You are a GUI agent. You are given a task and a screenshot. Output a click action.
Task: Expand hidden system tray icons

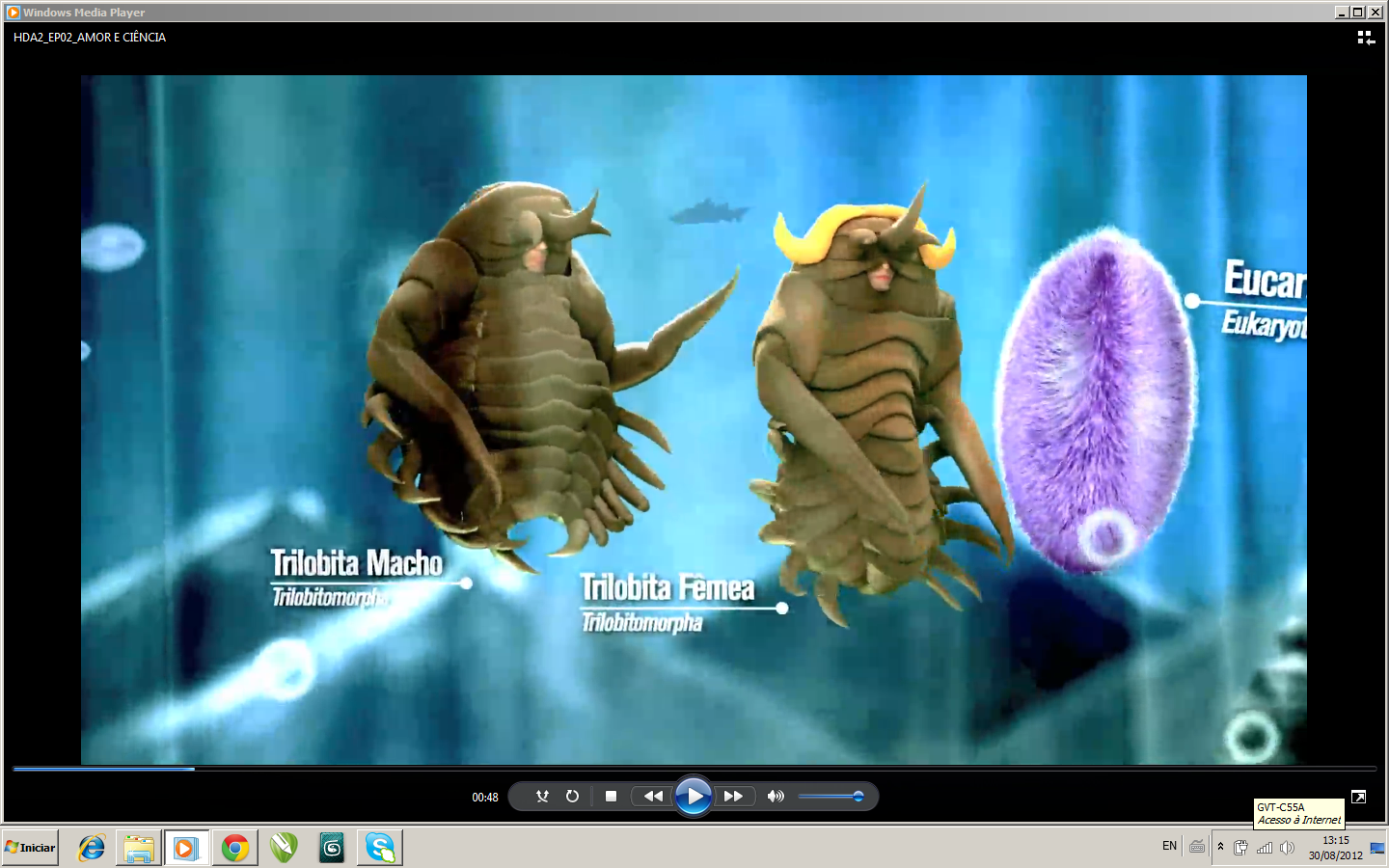[1220, 847]
